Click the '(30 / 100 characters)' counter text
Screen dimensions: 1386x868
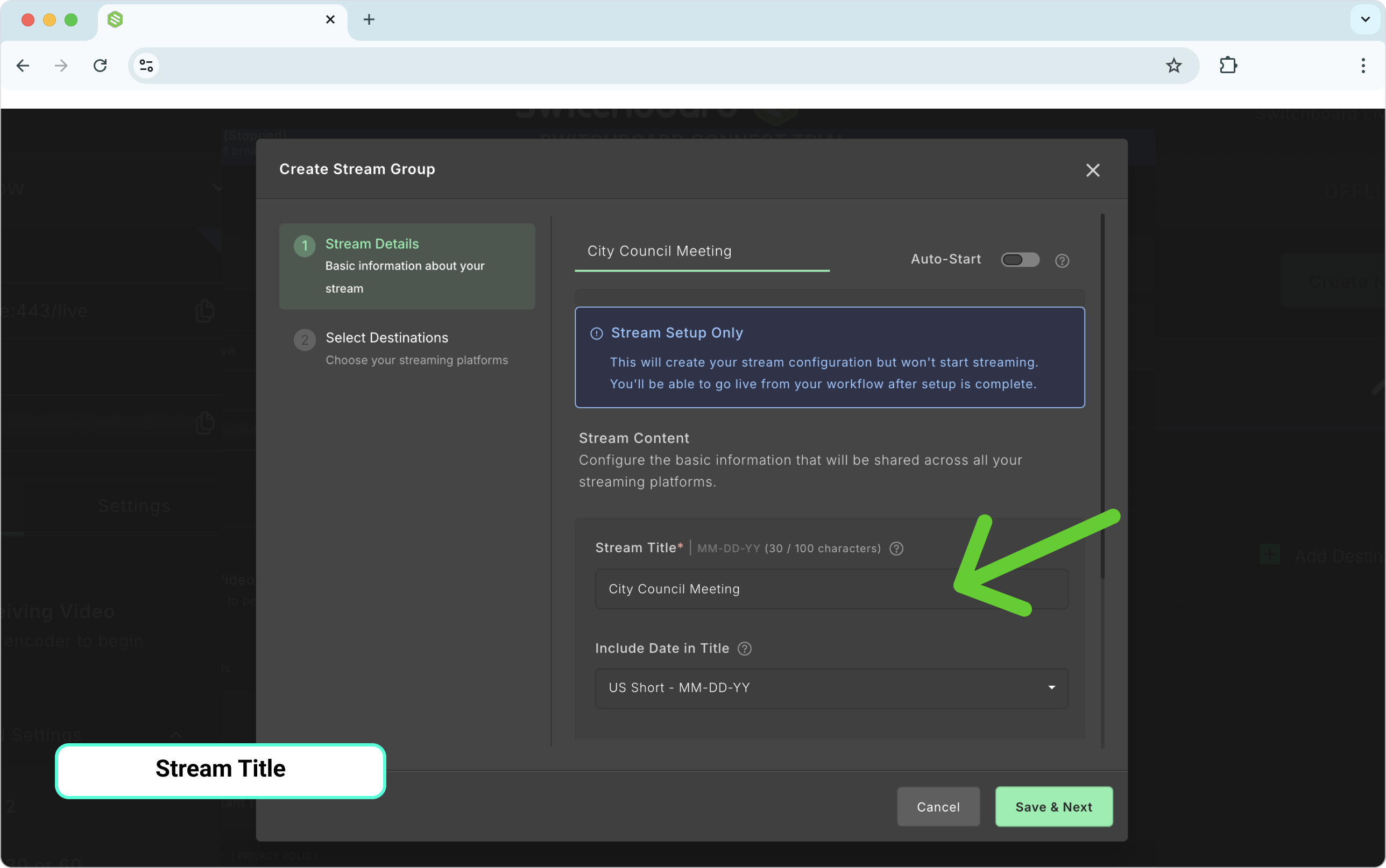click(x=822, y=548)
